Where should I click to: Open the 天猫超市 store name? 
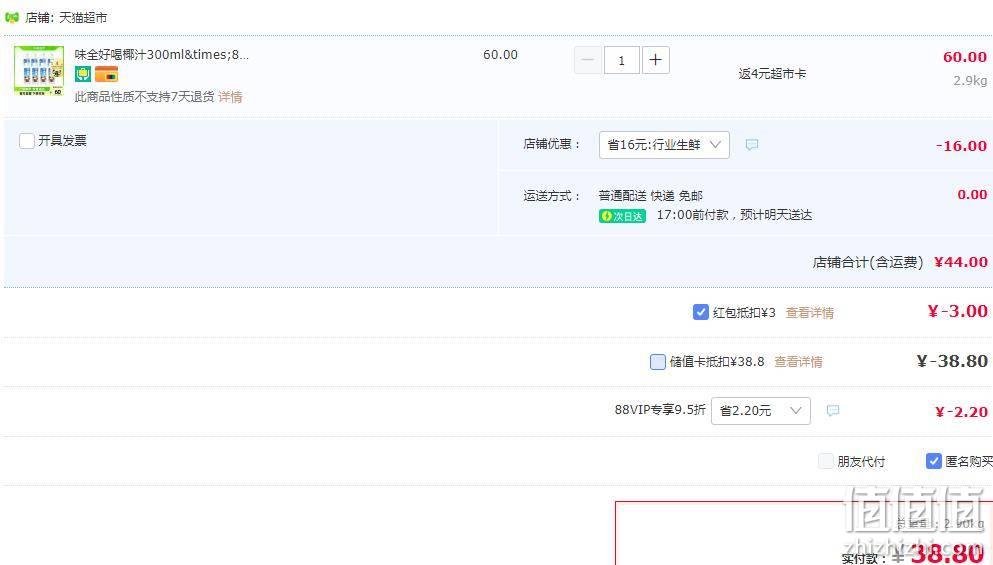tap(83, 18)
